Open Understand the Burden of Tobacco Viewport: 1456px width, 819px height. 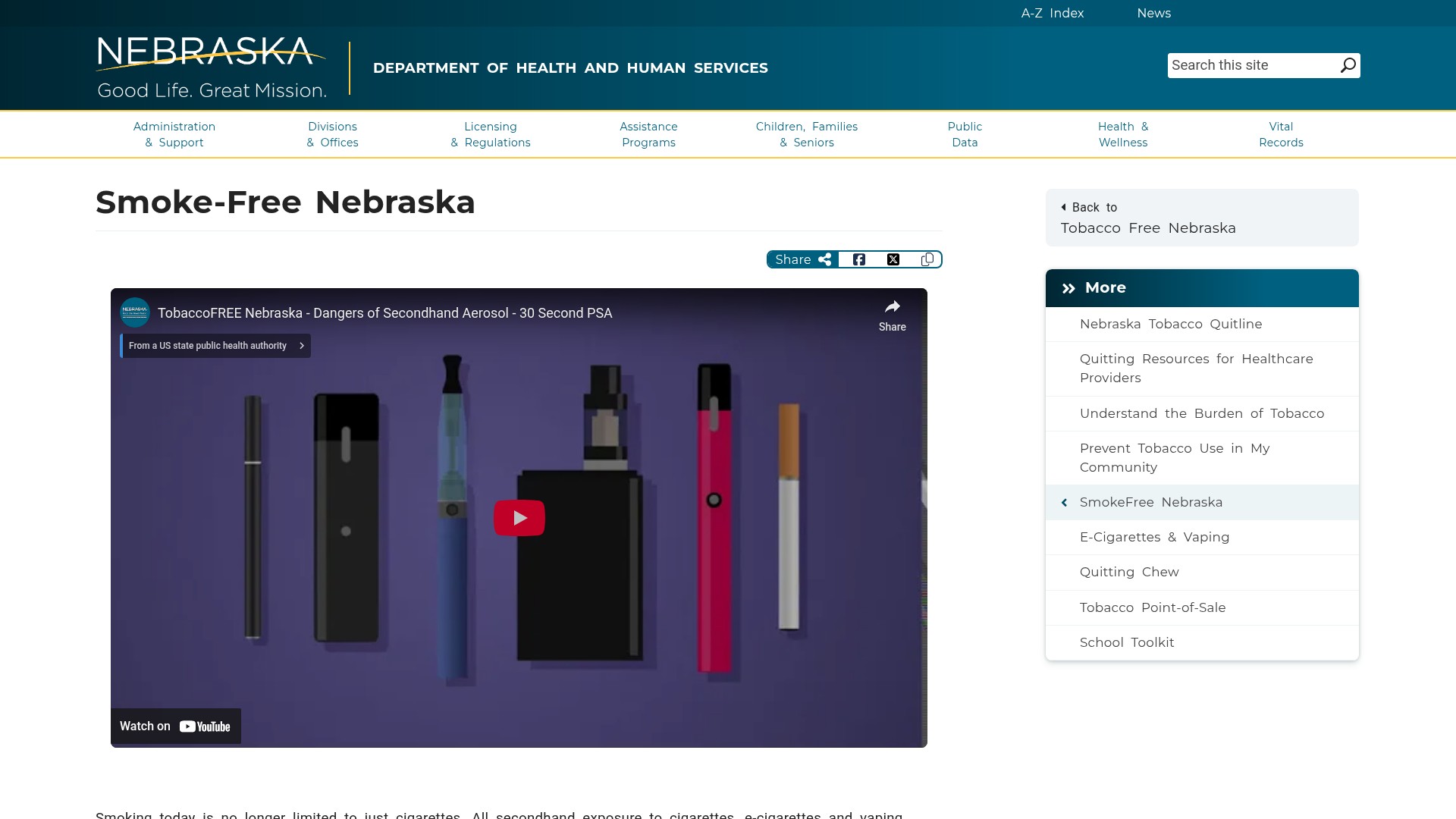click(1202, 414)
